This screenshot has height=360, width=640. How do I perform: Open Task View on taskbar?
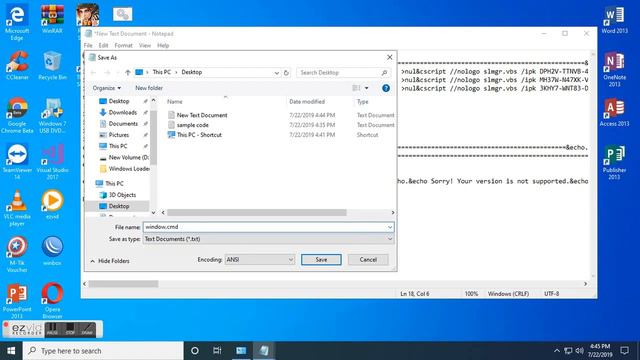pos(217,351)
